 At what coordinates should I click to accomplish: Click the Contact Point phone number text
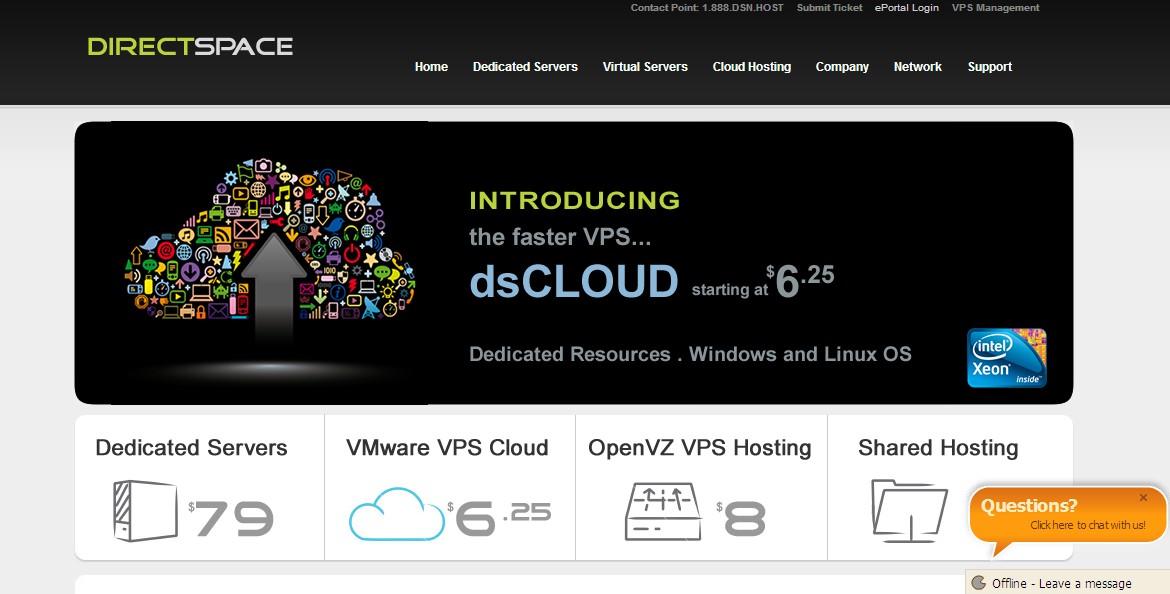coord(707,7)
